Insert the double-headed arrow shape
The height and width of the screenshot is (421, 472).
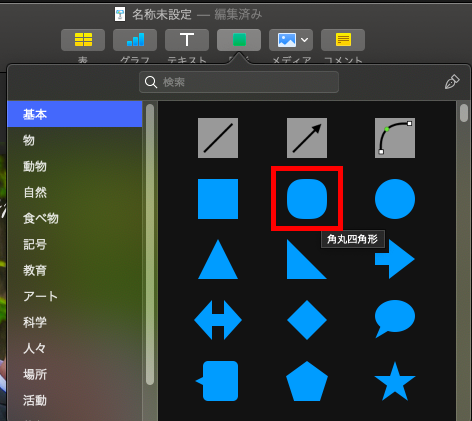tap(218, 320)
